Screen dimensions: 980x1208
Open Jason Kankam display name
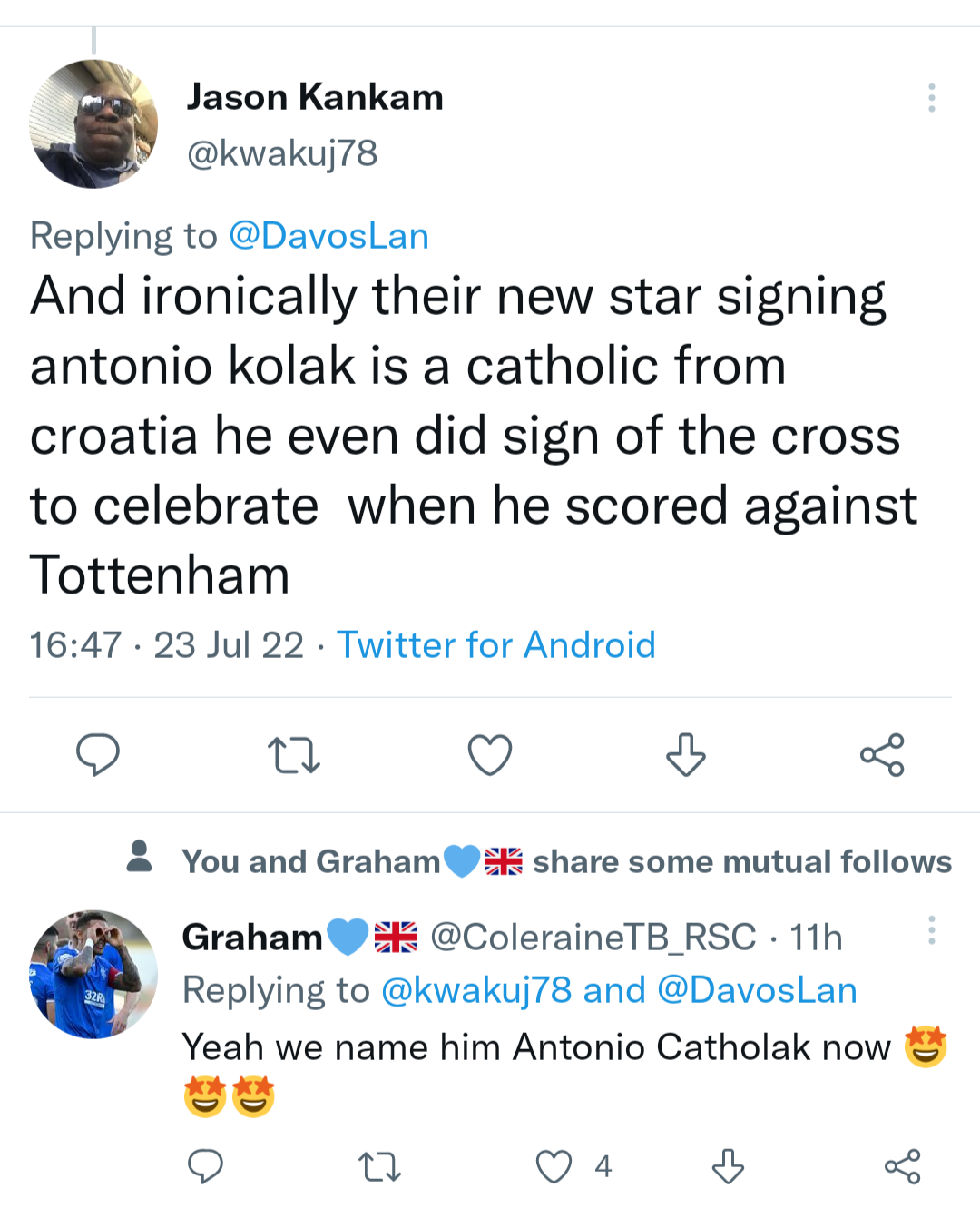click(x=315, y=97)
